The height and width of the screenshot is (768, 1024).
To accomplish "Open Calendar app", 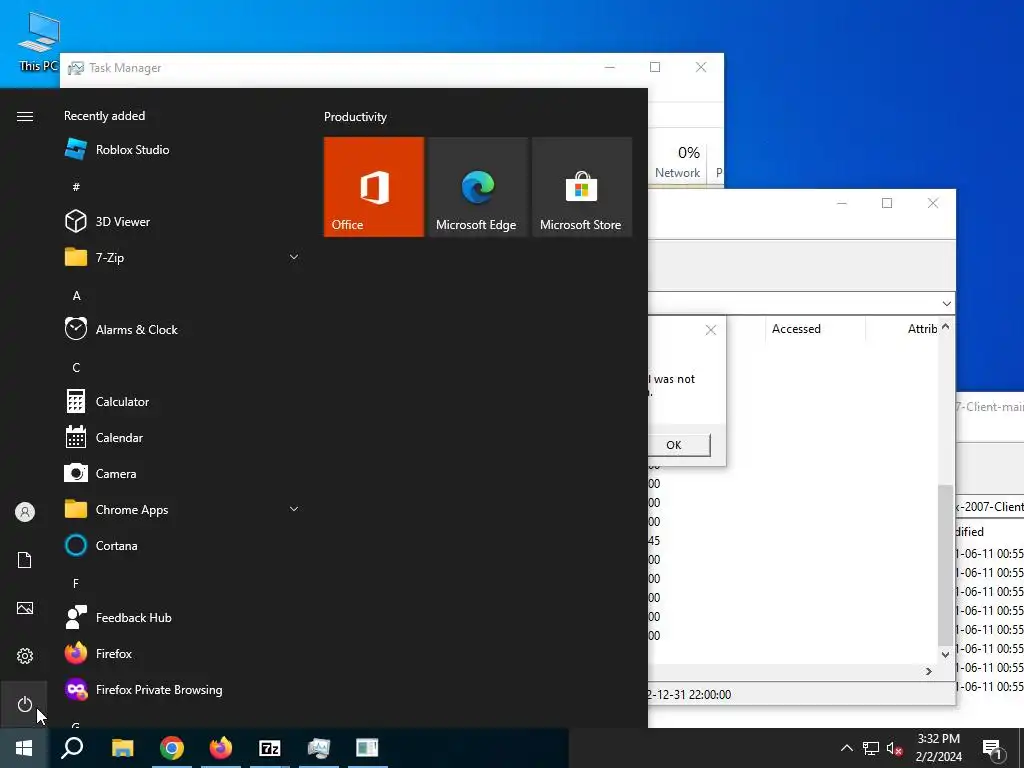I will tap(183, 437).
